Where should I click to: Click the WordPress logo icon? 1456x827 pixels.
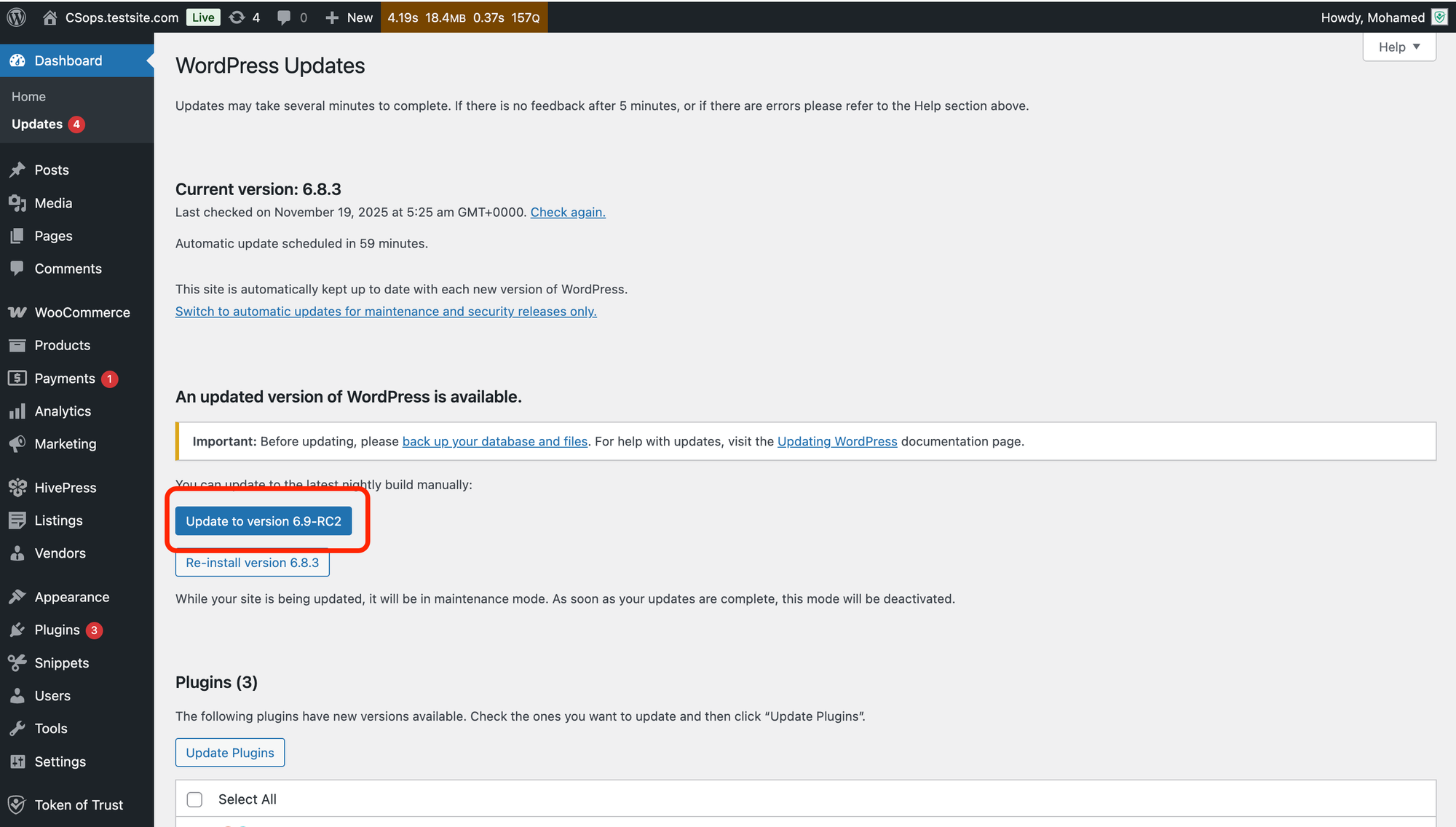click(17, 17)
